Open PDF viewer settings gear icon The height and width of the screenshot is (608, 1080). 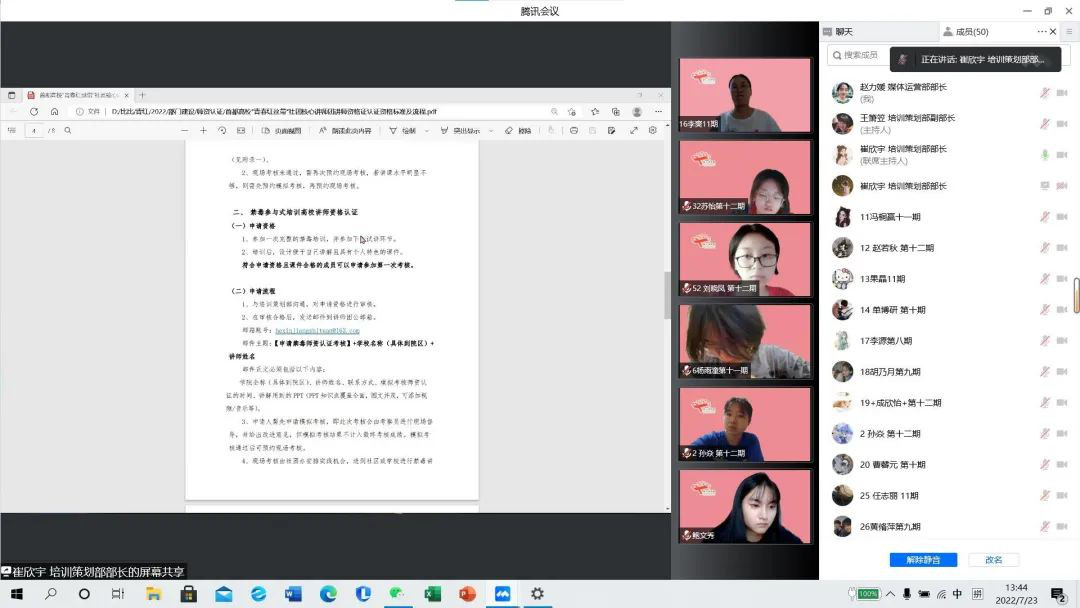[x=653, y=130]
